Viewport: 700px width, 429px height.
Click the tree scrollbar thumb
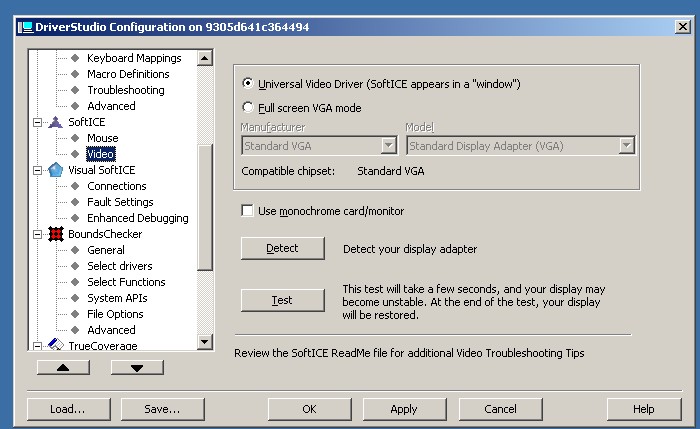point(204,207)
